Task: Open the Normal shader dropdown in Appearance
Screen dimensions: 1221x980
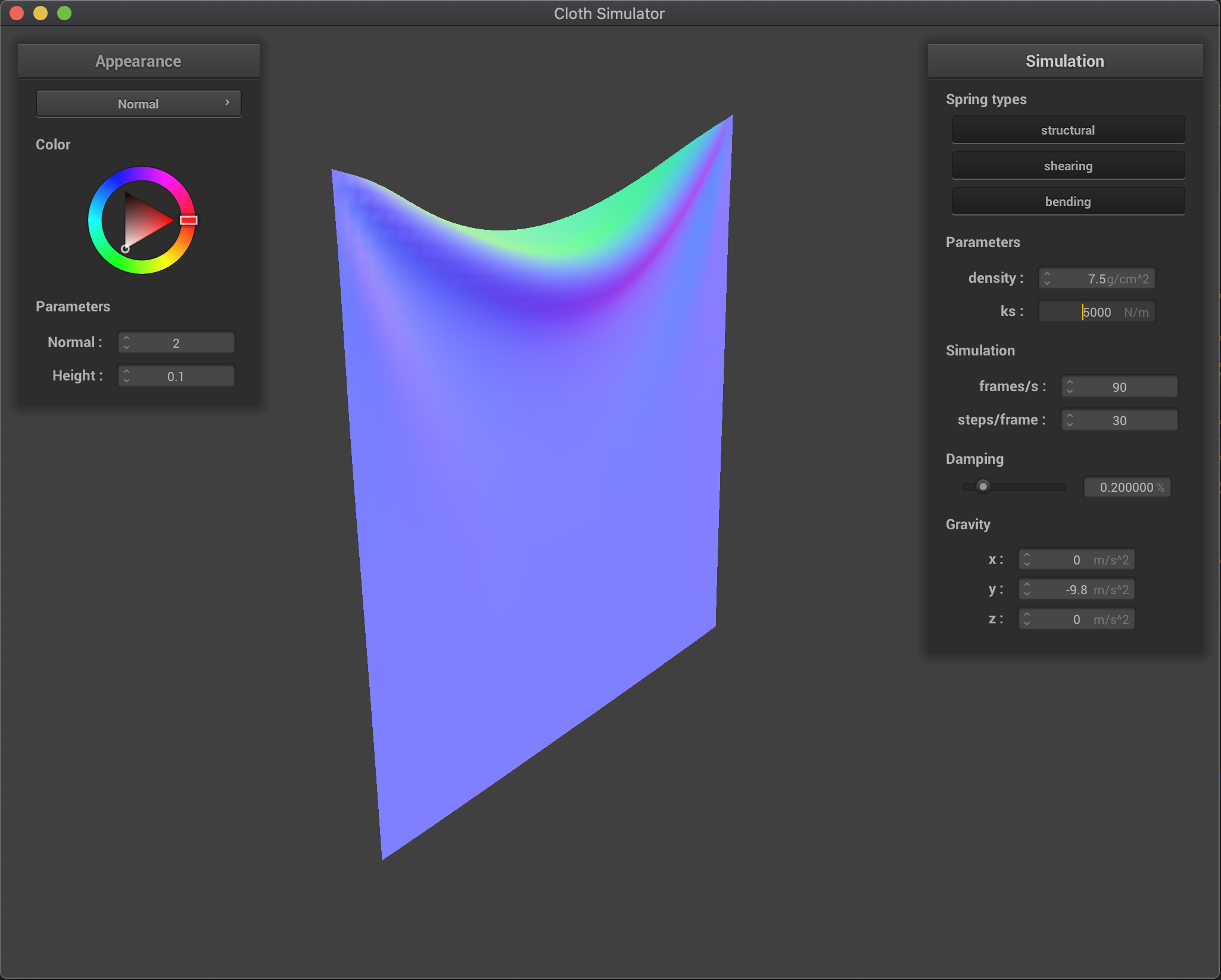Action: [138, 103]
